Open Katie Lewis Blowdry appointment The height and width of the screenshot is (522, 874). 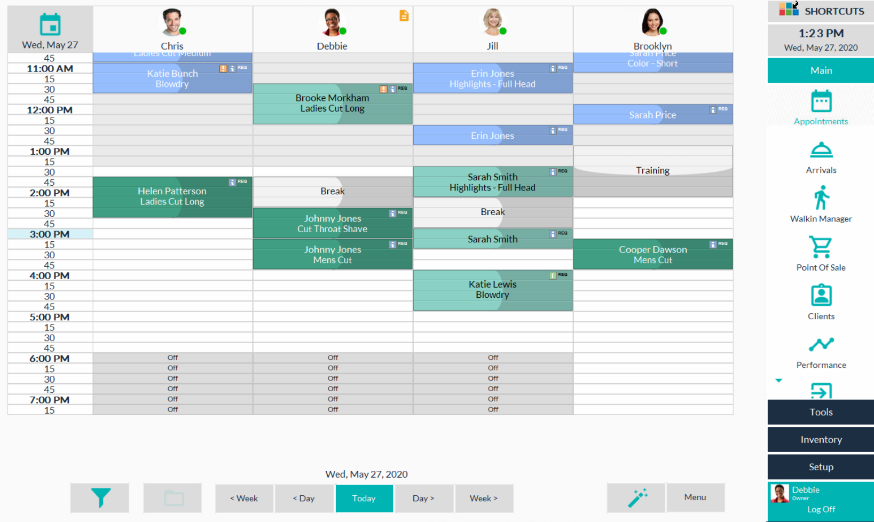[493, 290]
